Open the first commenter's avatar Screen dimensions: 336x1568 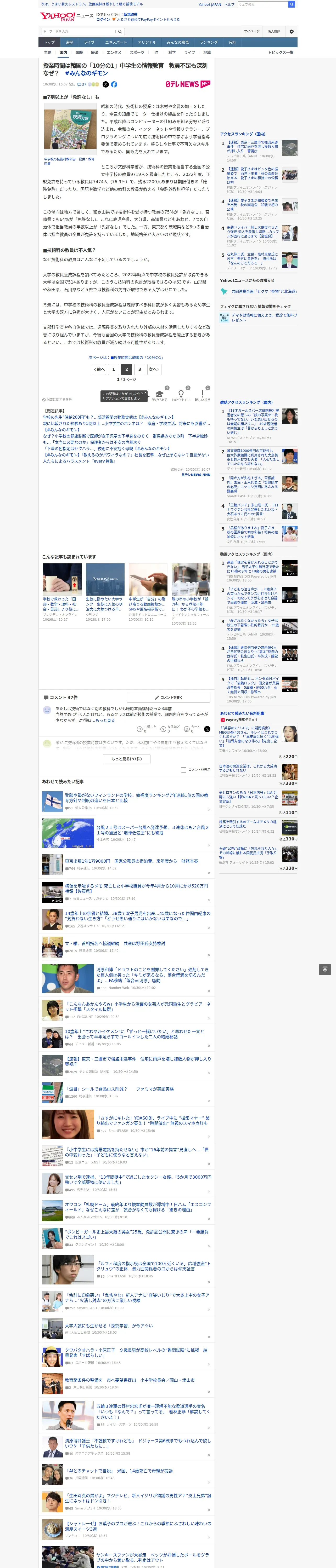tap(47, 710)
